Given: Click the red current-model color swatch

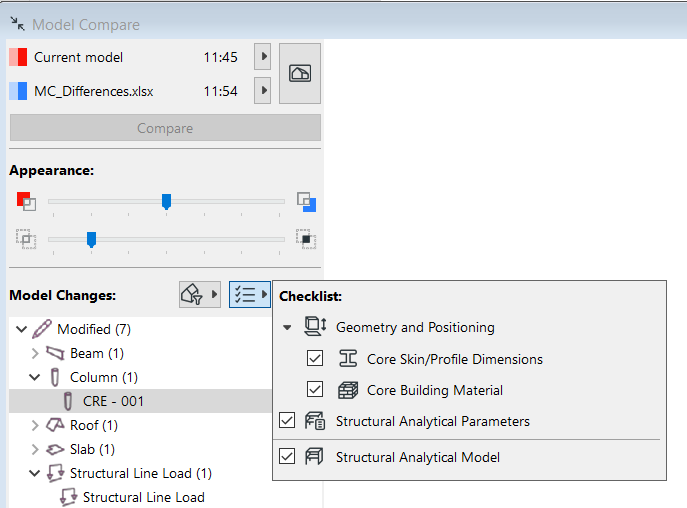Looking at the screenshot, I should (18, 57).
